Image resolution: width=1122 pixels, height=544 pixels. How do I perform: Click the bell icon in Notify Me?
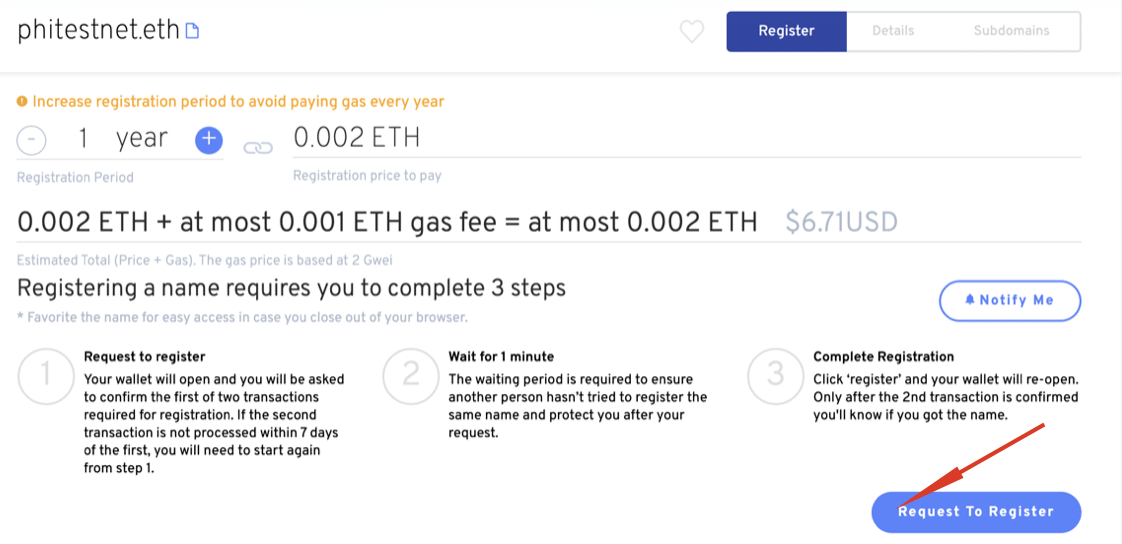pos(970,301)
